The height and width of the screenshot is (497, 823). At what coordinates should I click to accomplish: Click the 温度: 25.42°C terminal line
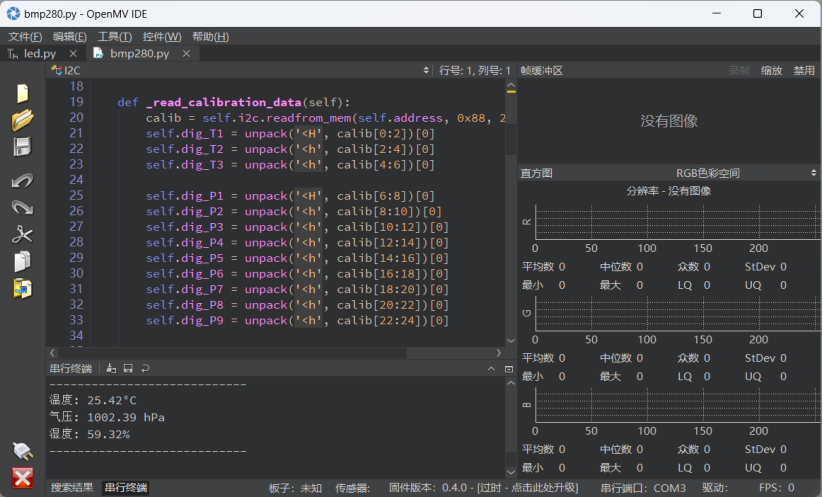(93, 400)
